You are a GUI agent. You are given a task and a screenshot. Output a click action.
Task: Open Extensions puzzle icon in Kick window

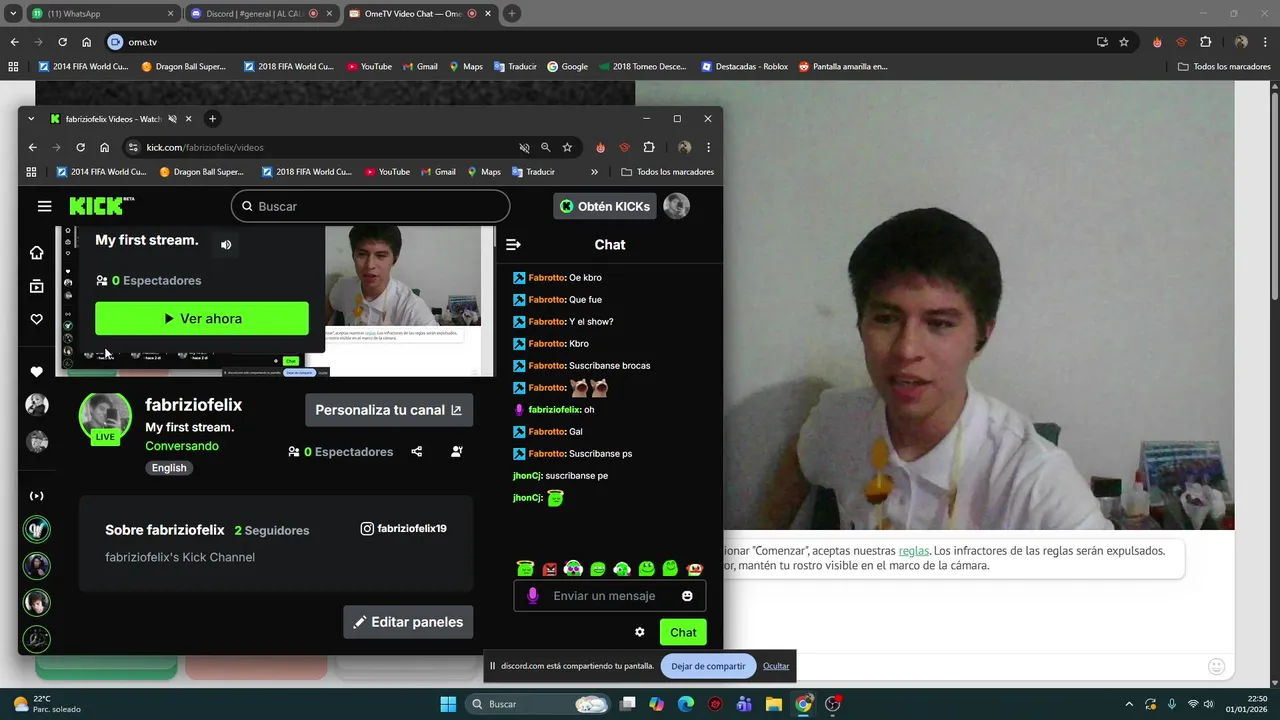point(649,147)
